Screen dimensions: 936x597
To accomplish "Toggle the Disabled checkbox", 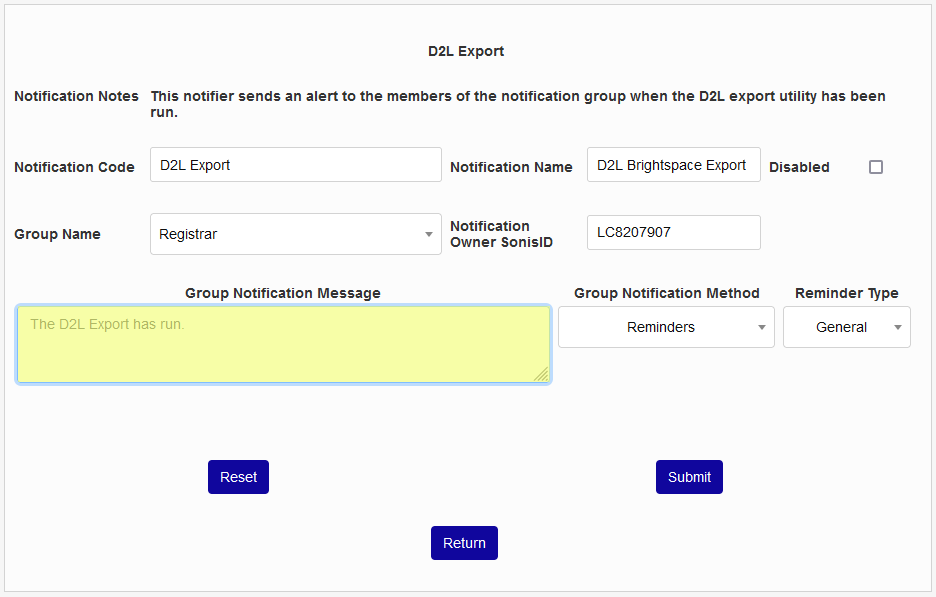I will pyautogui.click(x=876, y=167).
